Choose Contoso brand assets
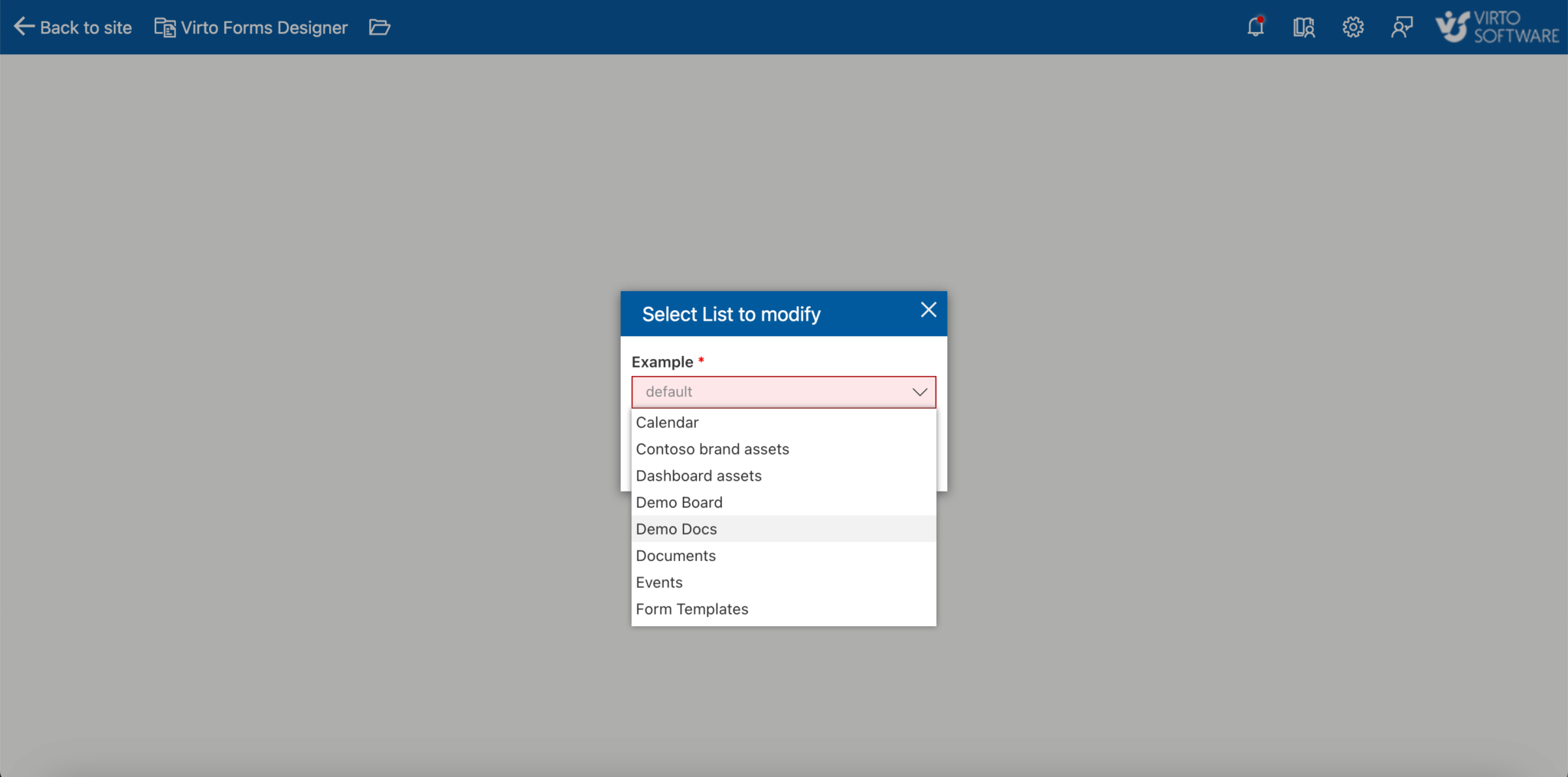The image size is (1568, 777). [711, 449]
